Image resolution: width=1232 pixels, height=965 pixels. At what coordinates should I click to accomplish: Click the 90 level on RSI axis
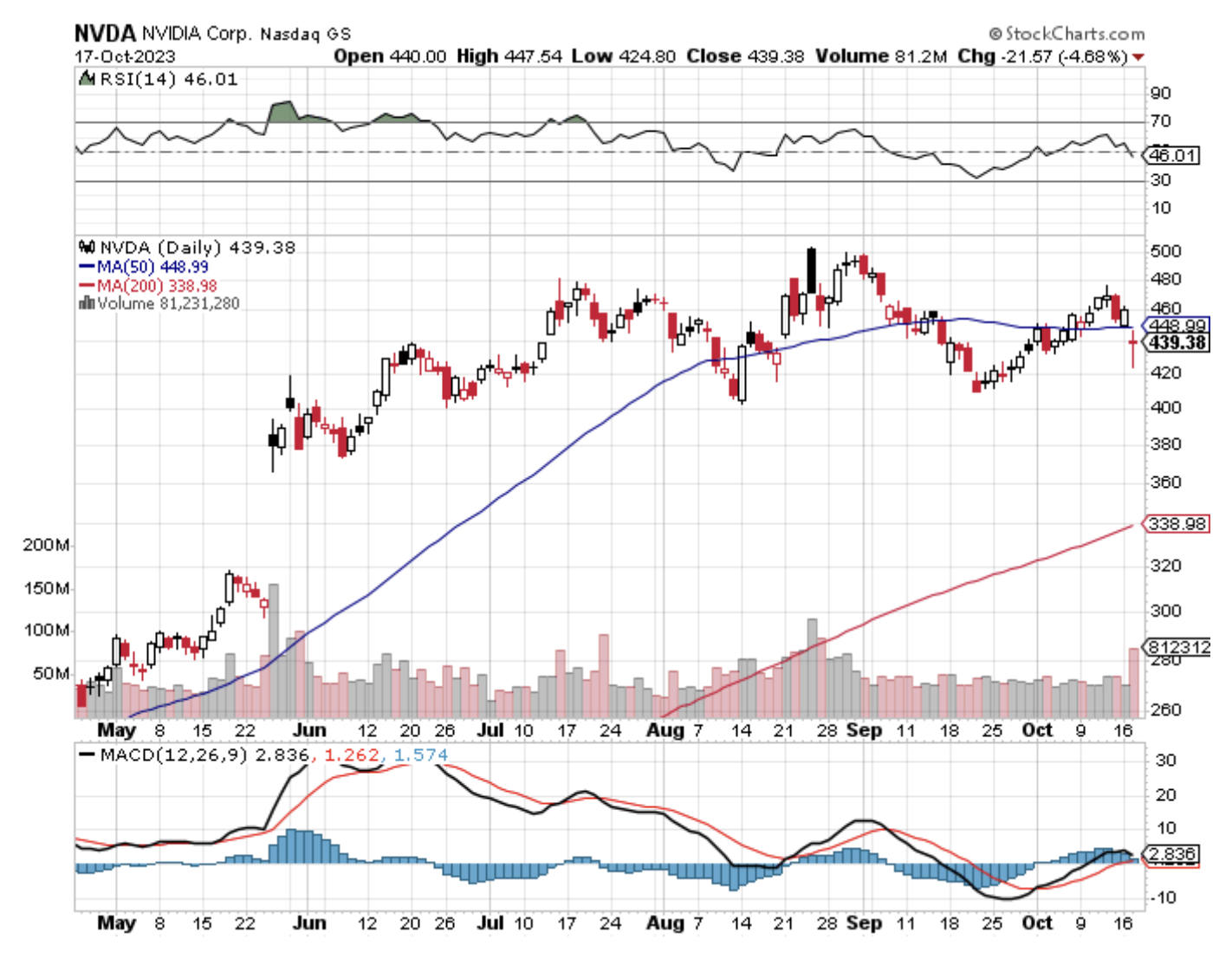tap(1161, 94)
